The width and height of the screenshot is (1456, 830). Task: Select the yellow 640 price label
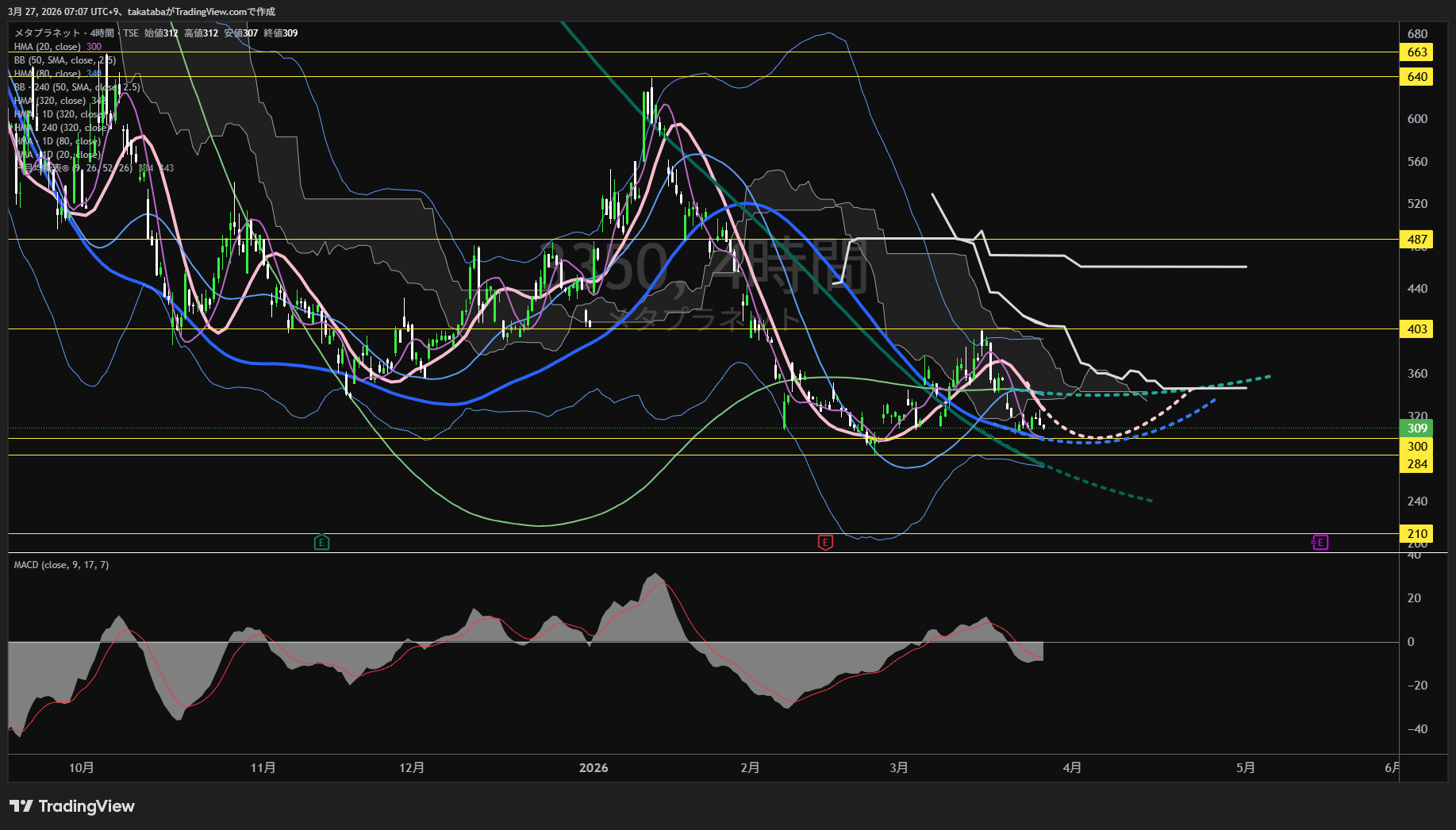(1417, 77)
